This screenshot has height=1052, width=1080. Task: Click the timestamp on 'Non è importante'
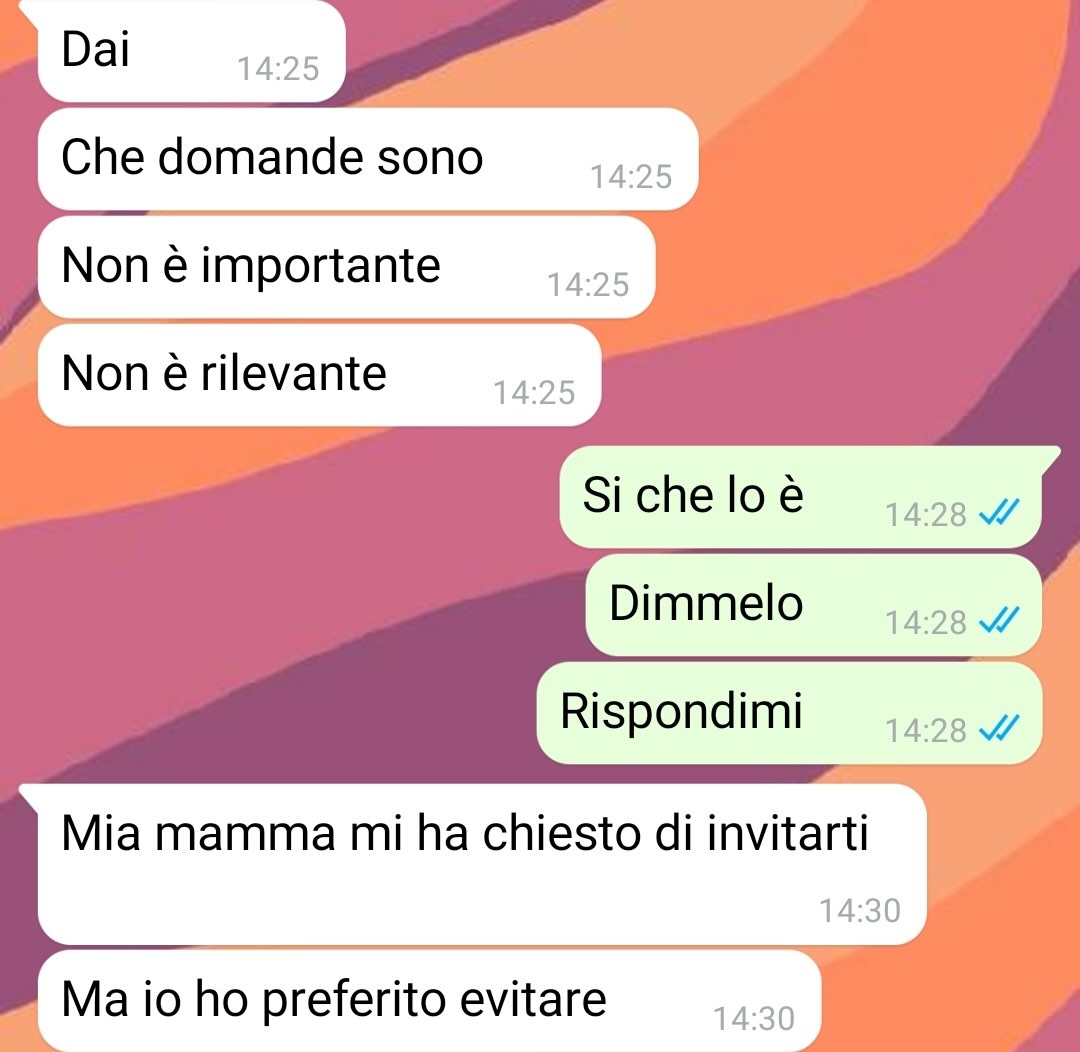tap(588, 285)
